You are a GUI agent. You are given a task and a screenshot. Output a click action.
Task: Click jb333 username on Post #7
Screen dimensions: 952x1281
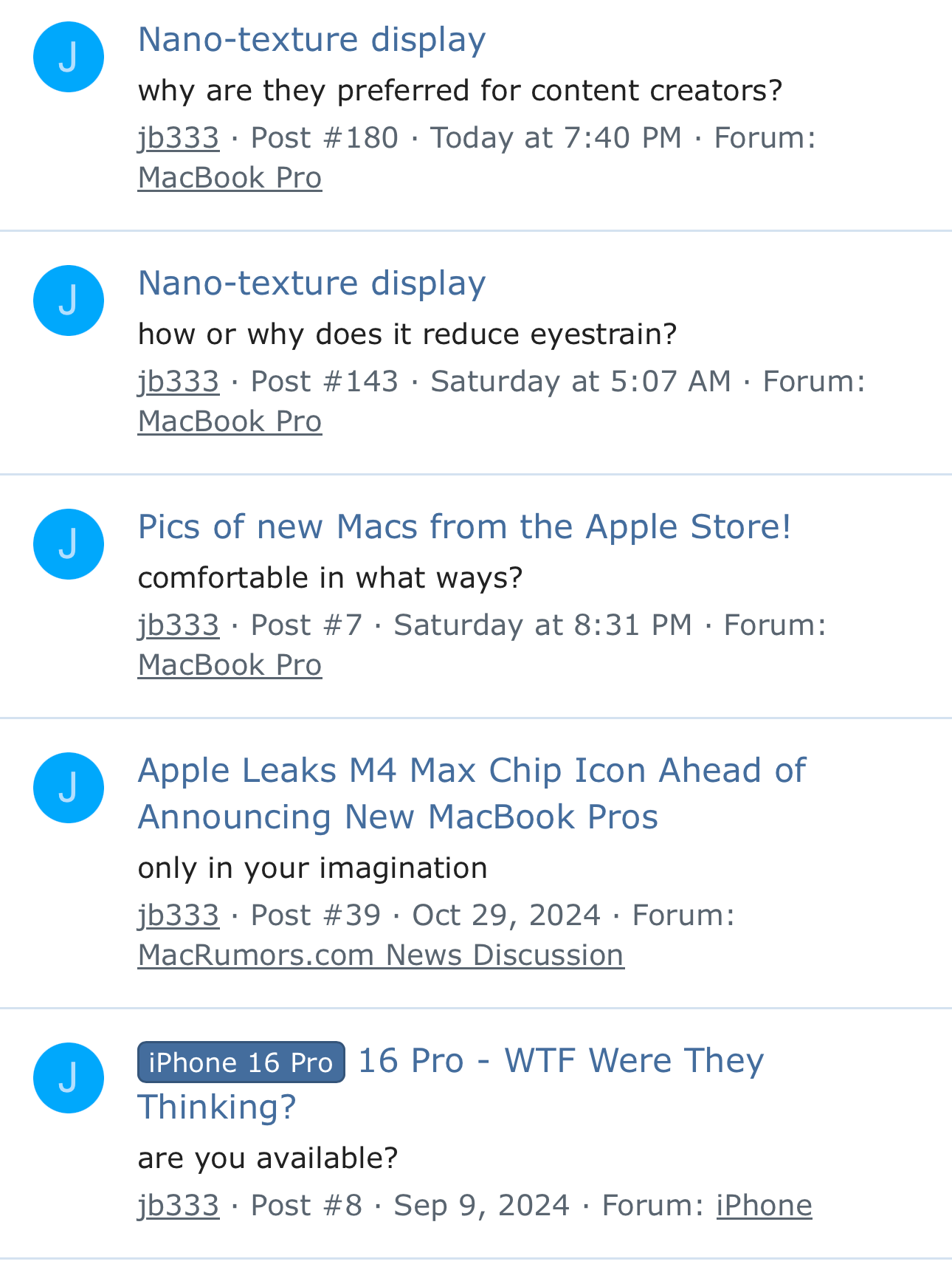(x=179, y=625)
